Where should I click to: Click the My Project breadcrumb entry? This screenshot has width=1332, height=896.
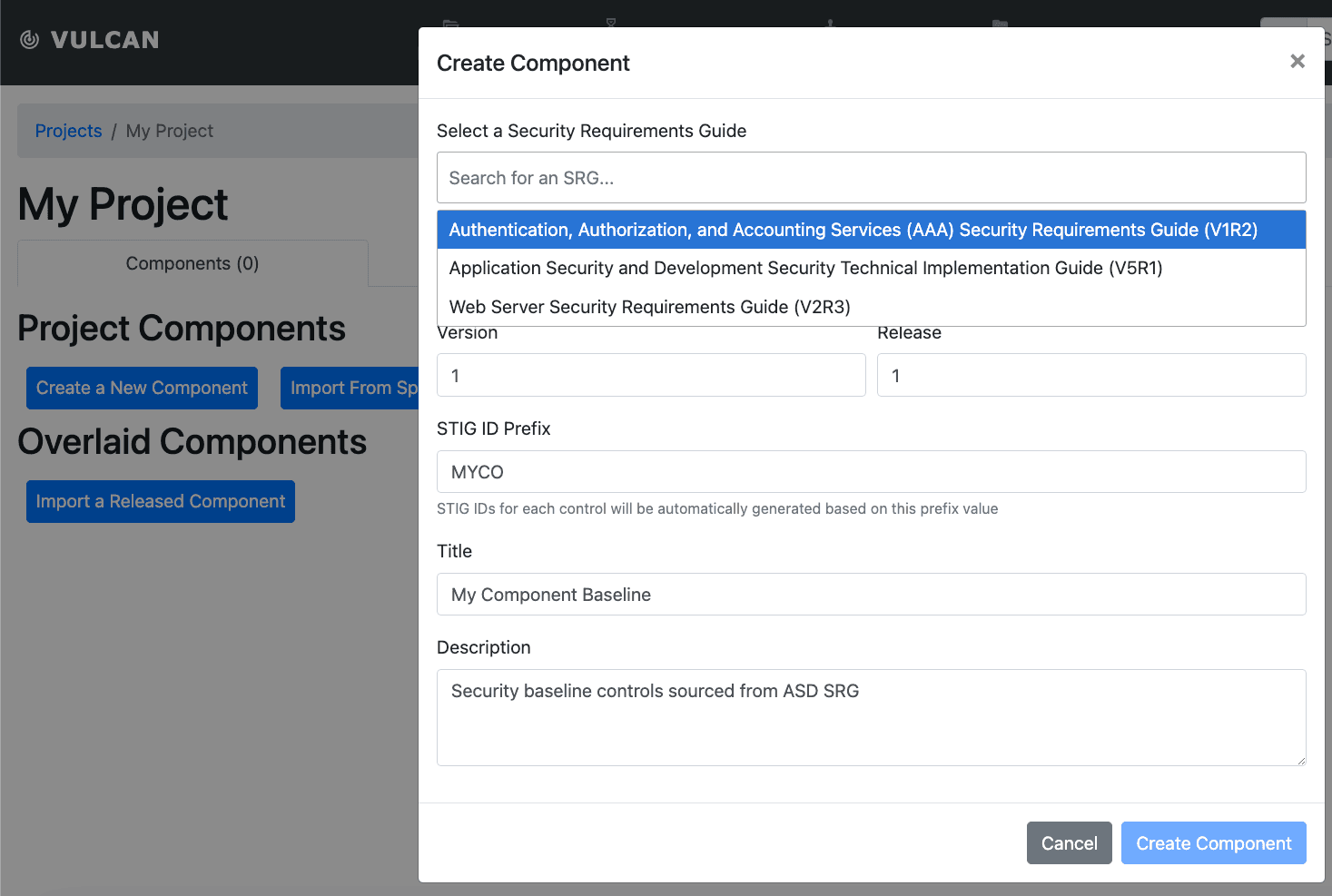coord(169,131)
